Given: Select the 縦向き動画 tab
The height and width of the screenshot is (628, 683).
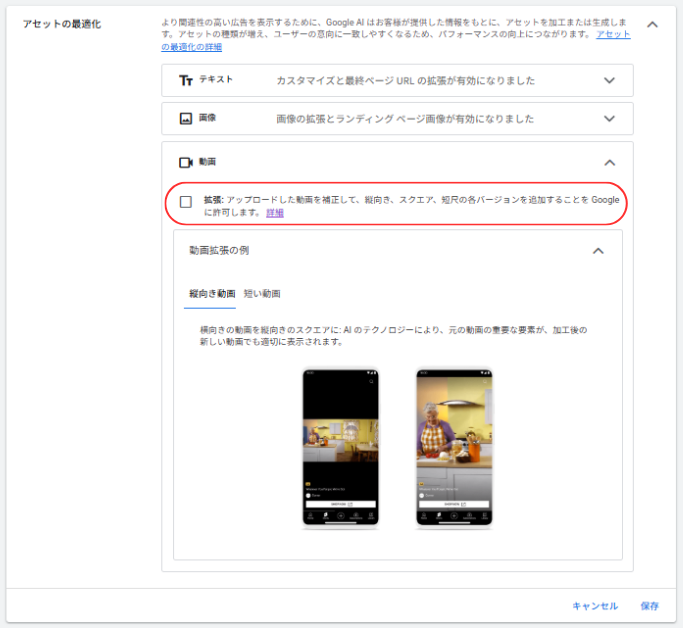Looking at the screenshot, I should tap(212, 294).
